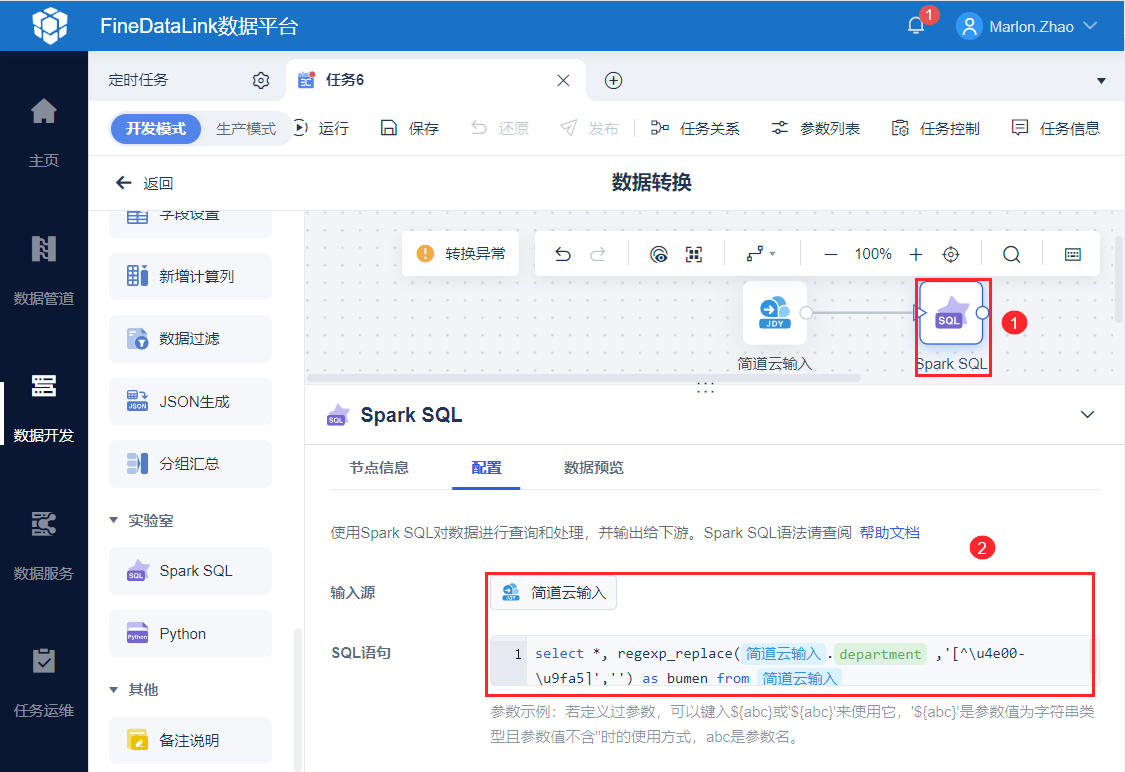Click the 100% zoom value
The image size is (1125, 772).
[x=873, y=254]
